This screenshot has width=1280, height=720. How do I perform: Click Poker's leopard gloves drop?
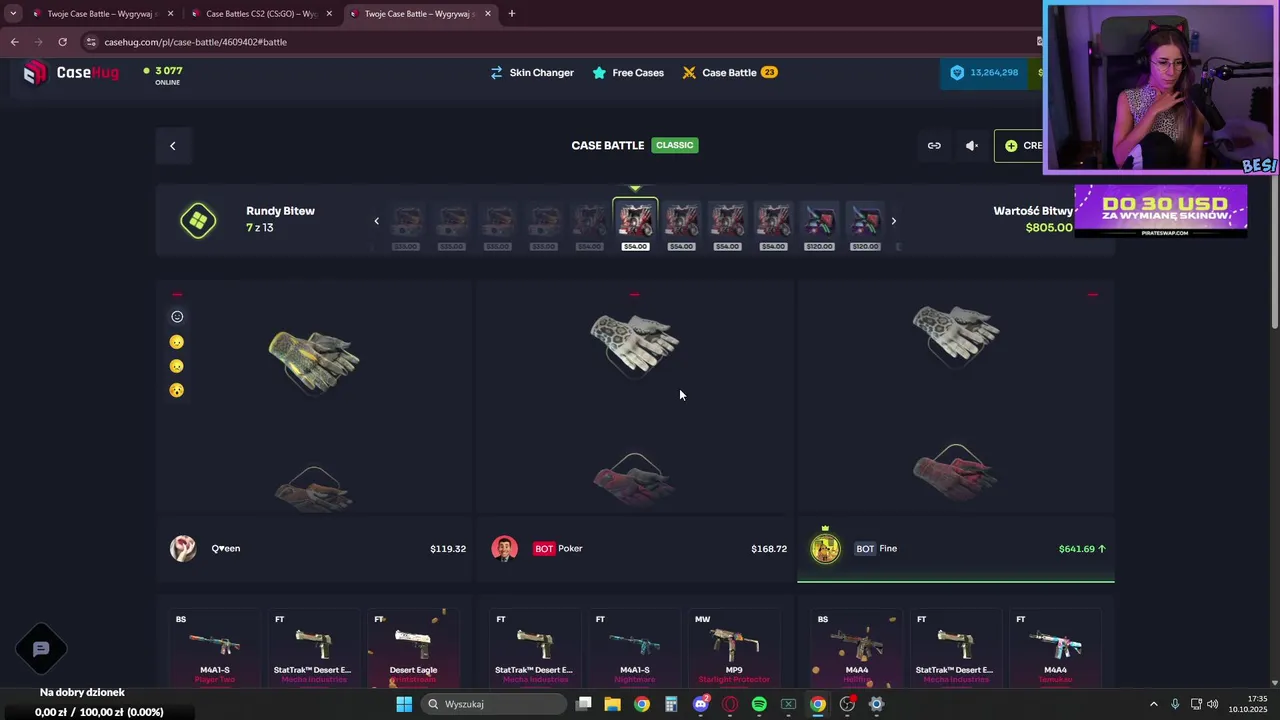point(635,345)
